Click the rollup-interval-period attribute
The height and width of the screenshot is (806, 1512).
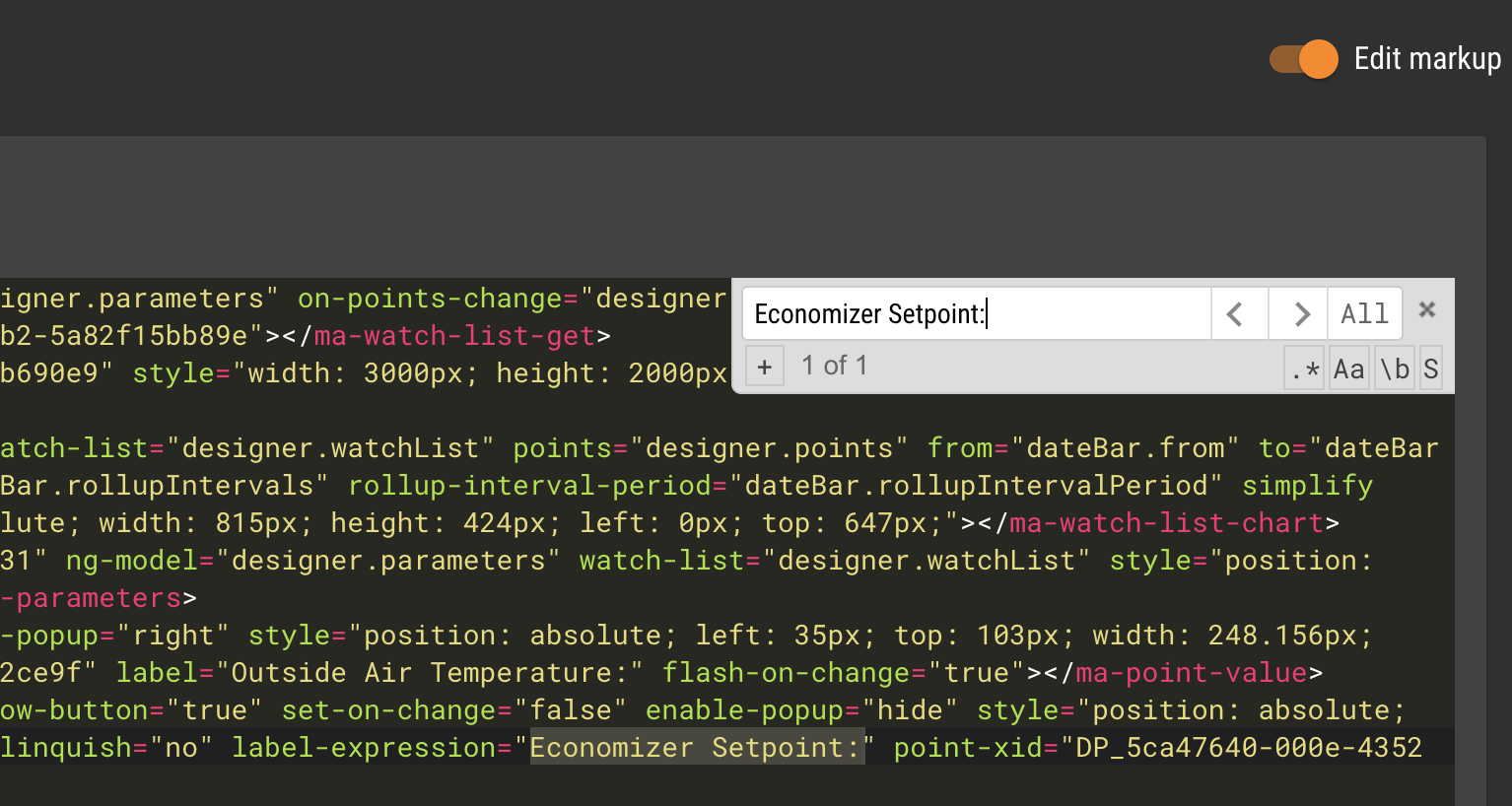pyautogui.click(x=529, y=485)
